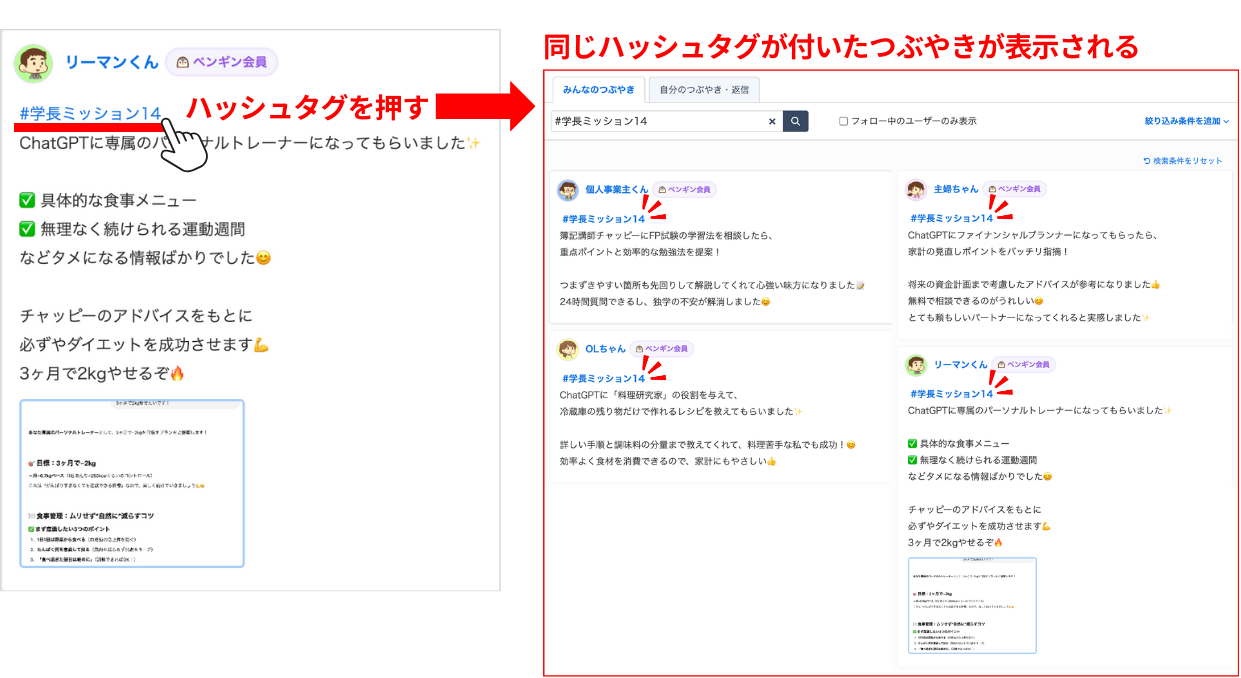Screen dimensions: 1241x678
Task: Click 主婦ちゃん avatar icon
Action: coord(916,189)
